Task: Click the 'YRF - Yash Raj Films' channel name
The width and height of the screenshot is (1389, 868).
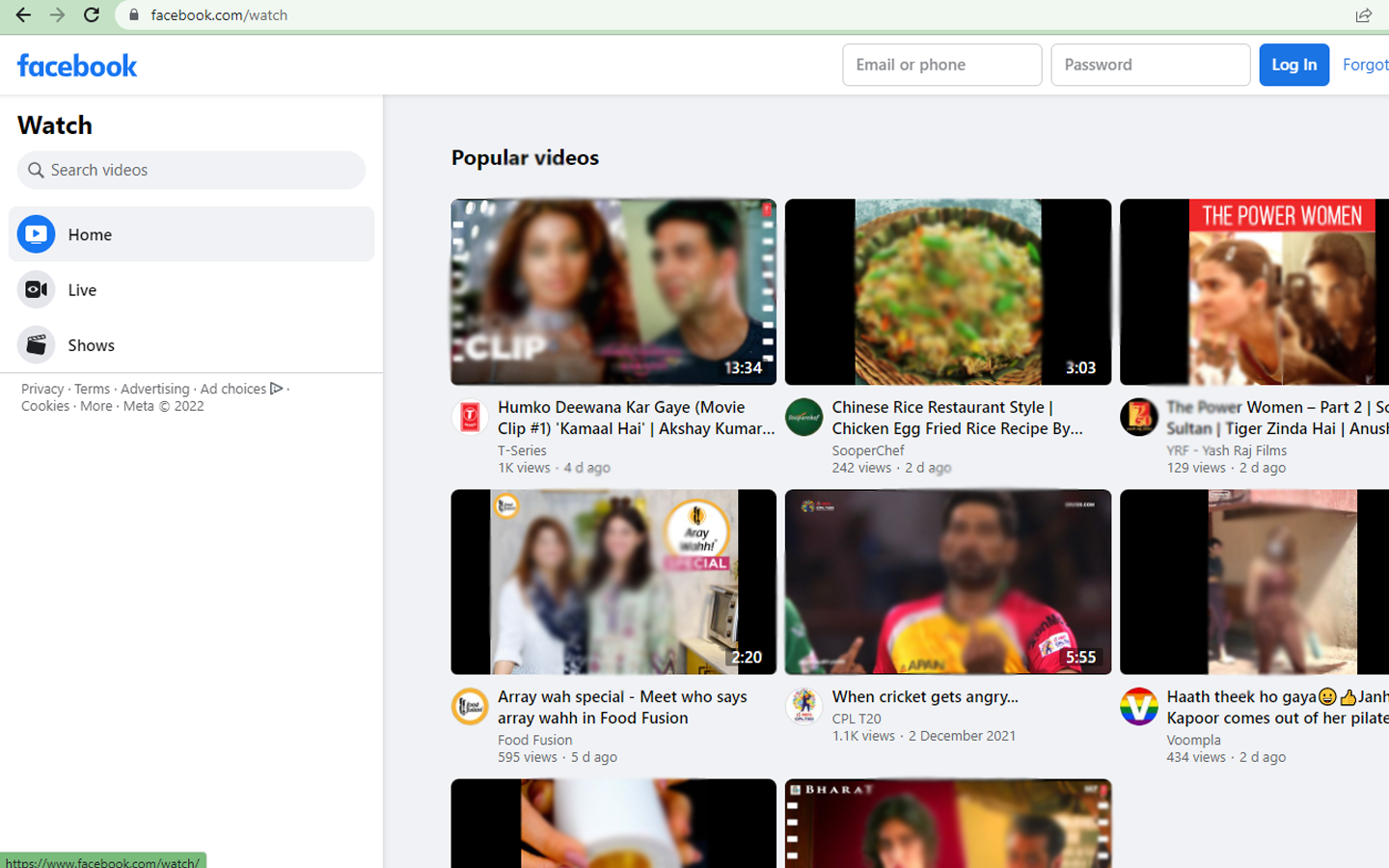Action: pos(1227,450)
